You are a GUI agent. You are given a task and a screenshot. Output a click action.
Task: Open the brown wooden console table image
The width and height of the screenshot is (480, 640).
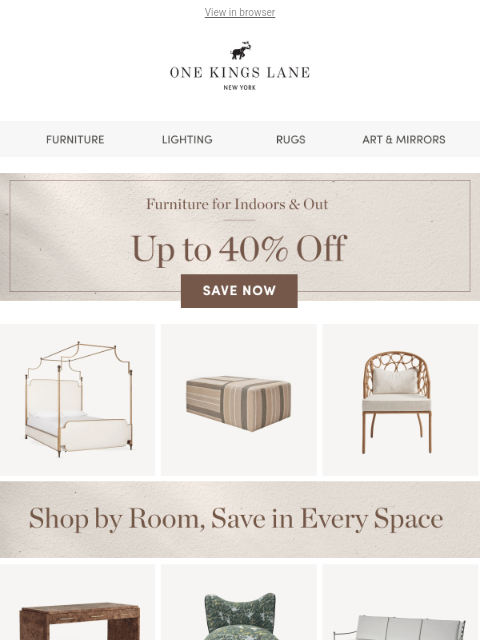(78, 602)
